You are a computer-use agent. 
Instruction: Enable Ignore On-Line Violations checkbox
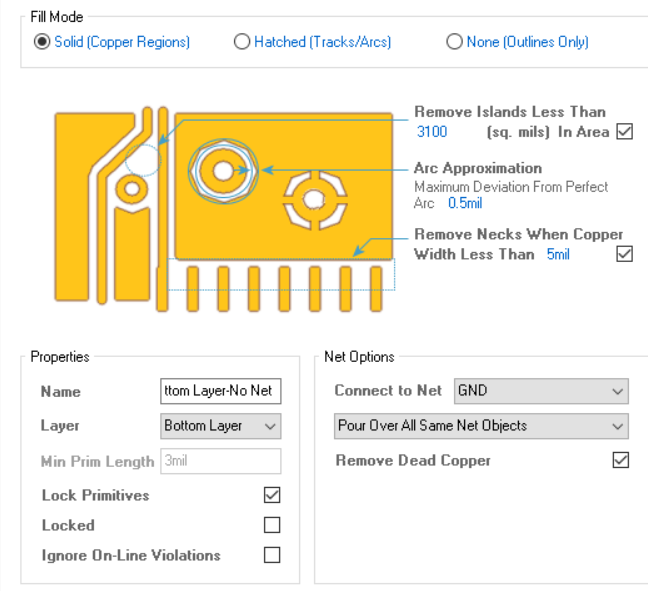pos(272,555)
